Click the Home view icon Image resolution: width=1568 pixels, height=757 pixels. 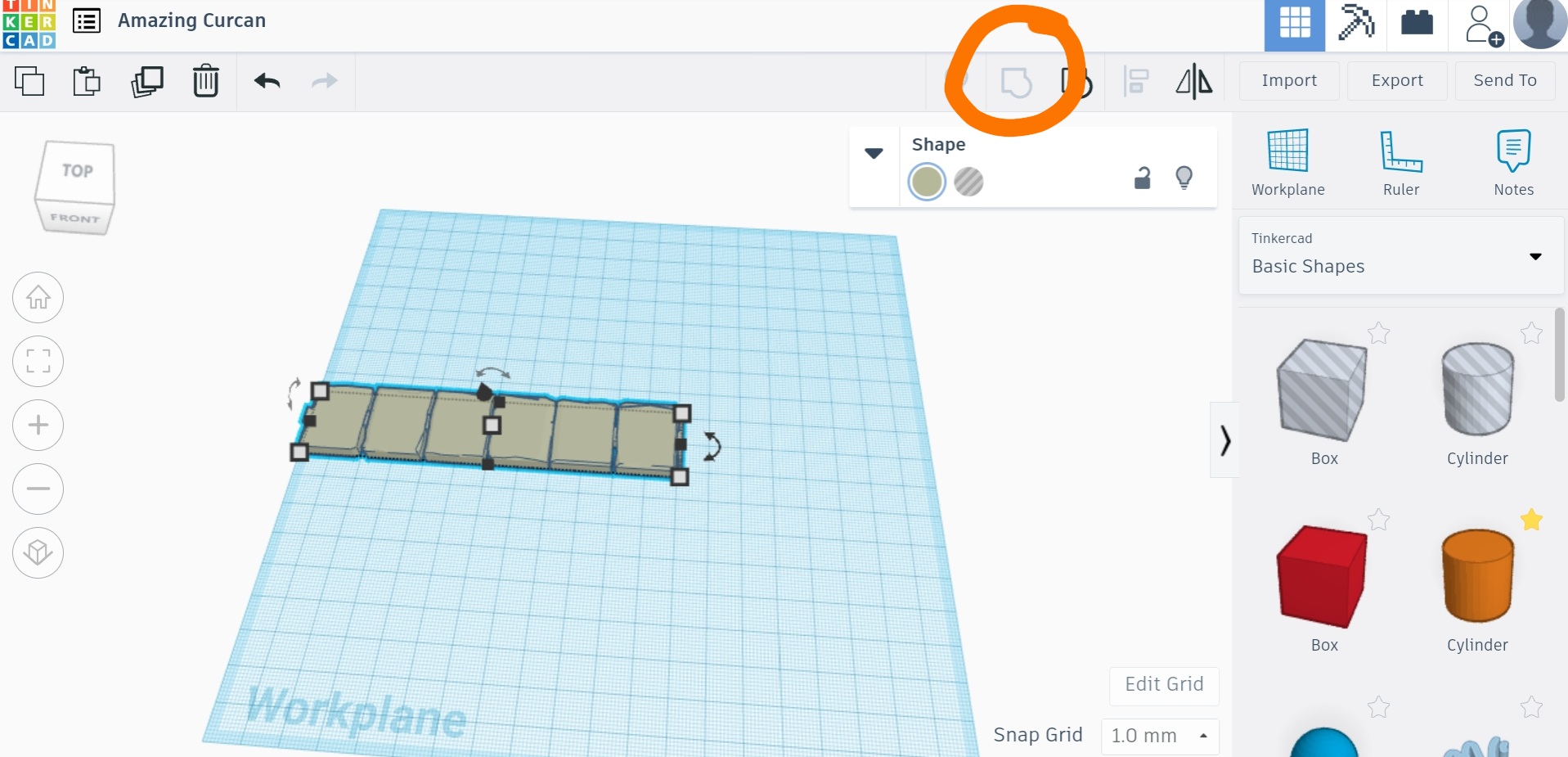[x=38, y=297]
